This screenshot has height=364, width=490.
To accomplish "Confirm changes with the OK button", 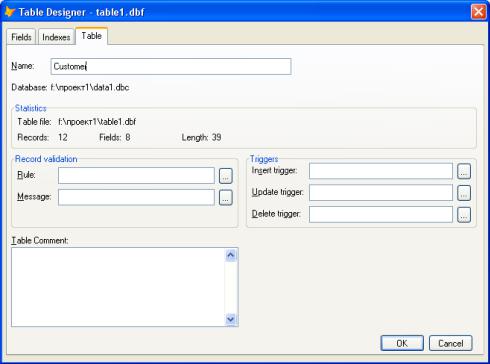I will [x=402, y=343].
